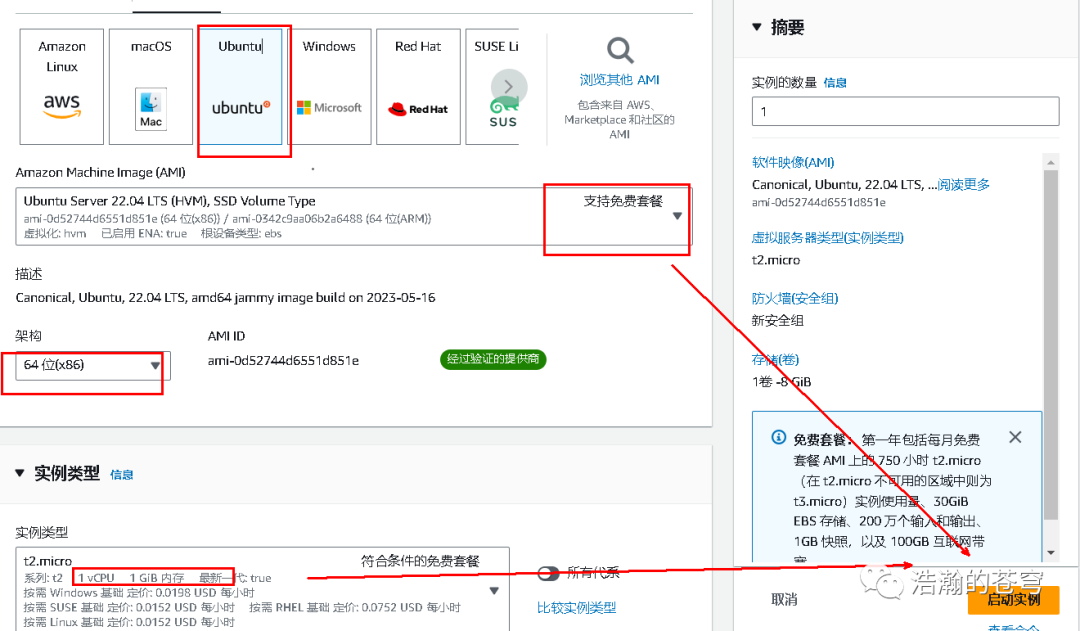Open 信息 link beside 实例类型
Image resolution: width=1080 pixels, height=631 pixels.
pyautogui.click(x=121, y=475)
